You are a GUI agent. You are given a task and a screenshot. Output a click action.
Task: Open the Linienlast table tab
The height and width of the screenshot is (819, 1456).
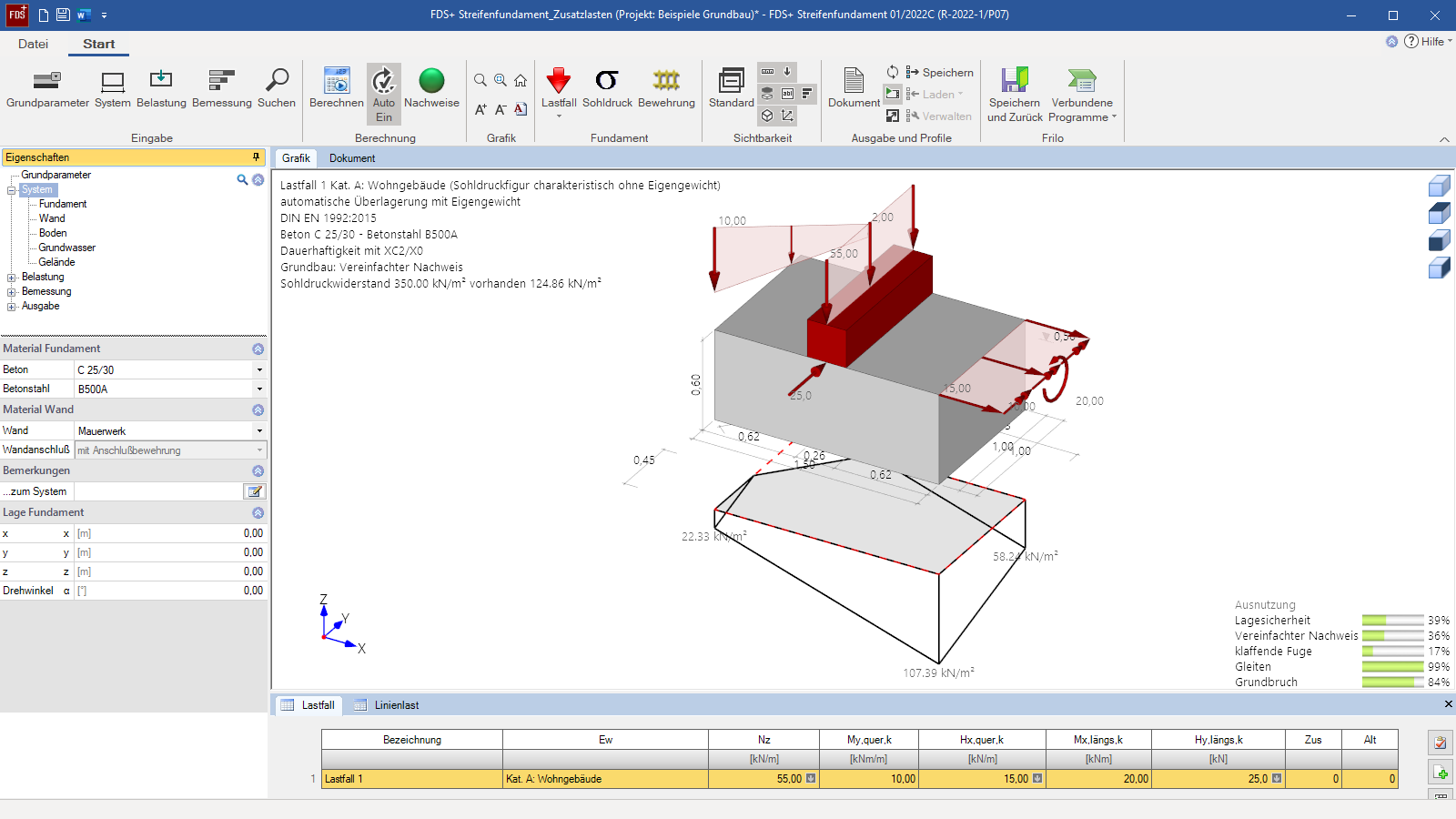pos(387,705)
